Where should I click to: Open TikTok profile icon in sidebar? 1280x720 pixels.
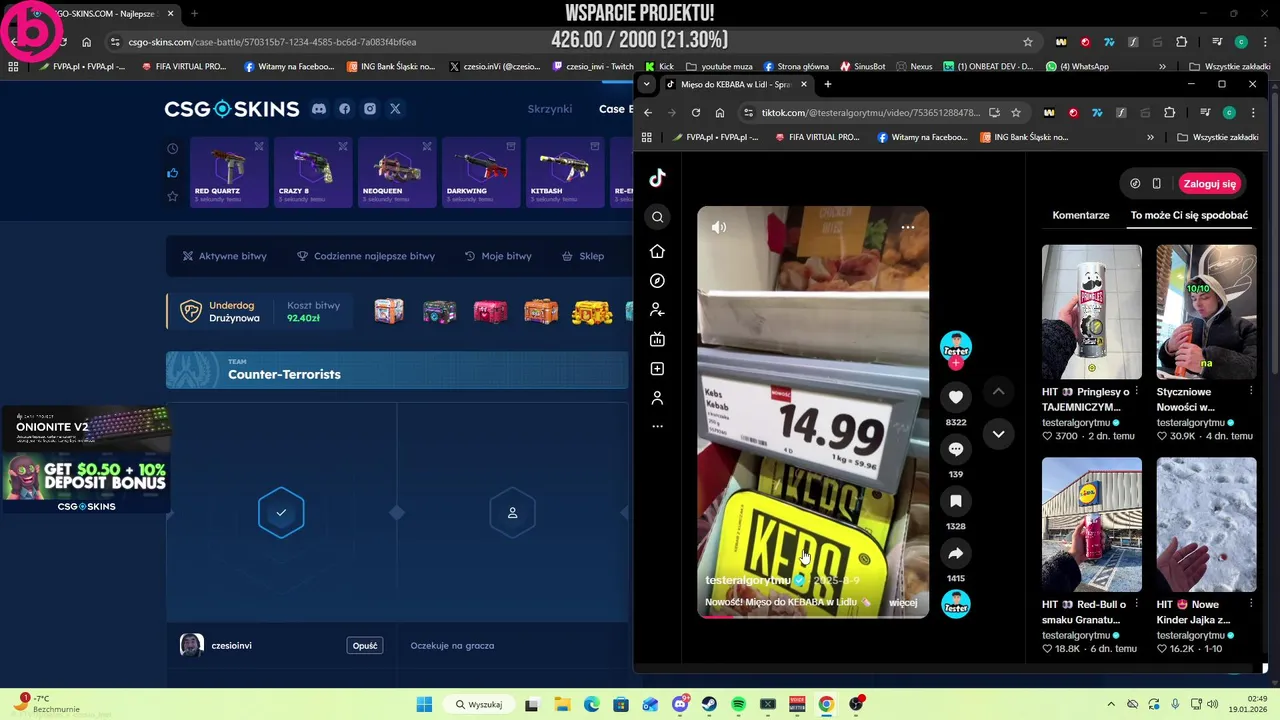[657, 398]
